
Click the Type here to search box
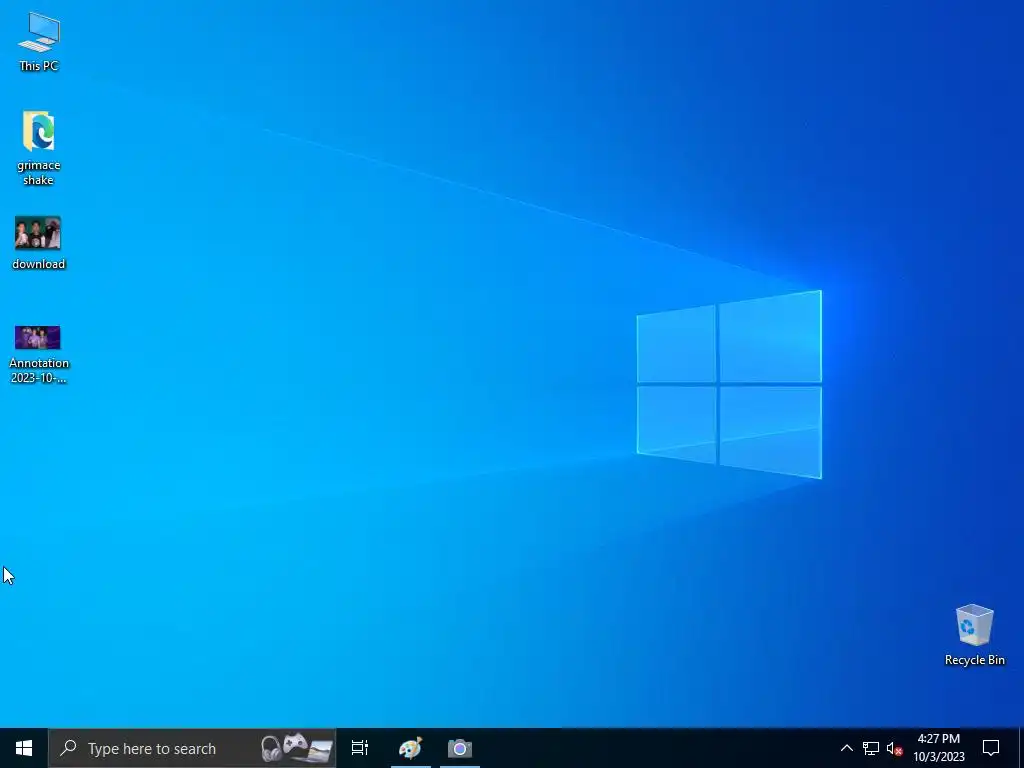(x=192, y=748)
